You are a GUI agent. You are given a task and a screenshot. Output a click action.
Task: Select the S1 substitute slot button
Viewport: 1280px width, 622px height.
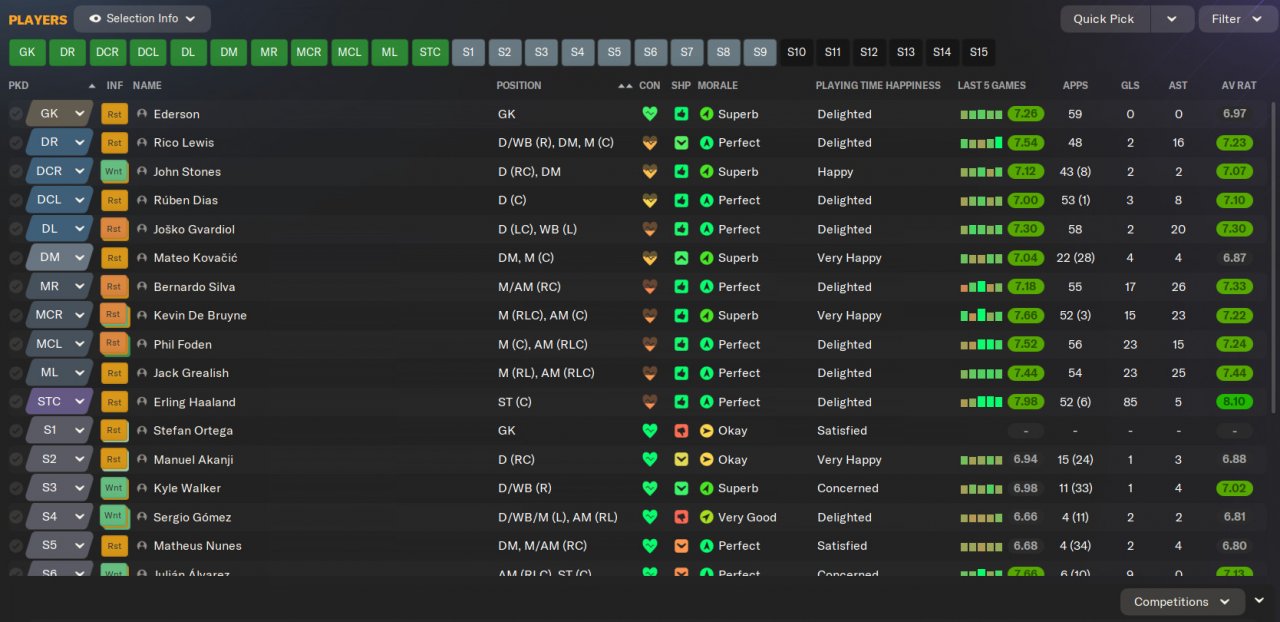tap(468, 52)
